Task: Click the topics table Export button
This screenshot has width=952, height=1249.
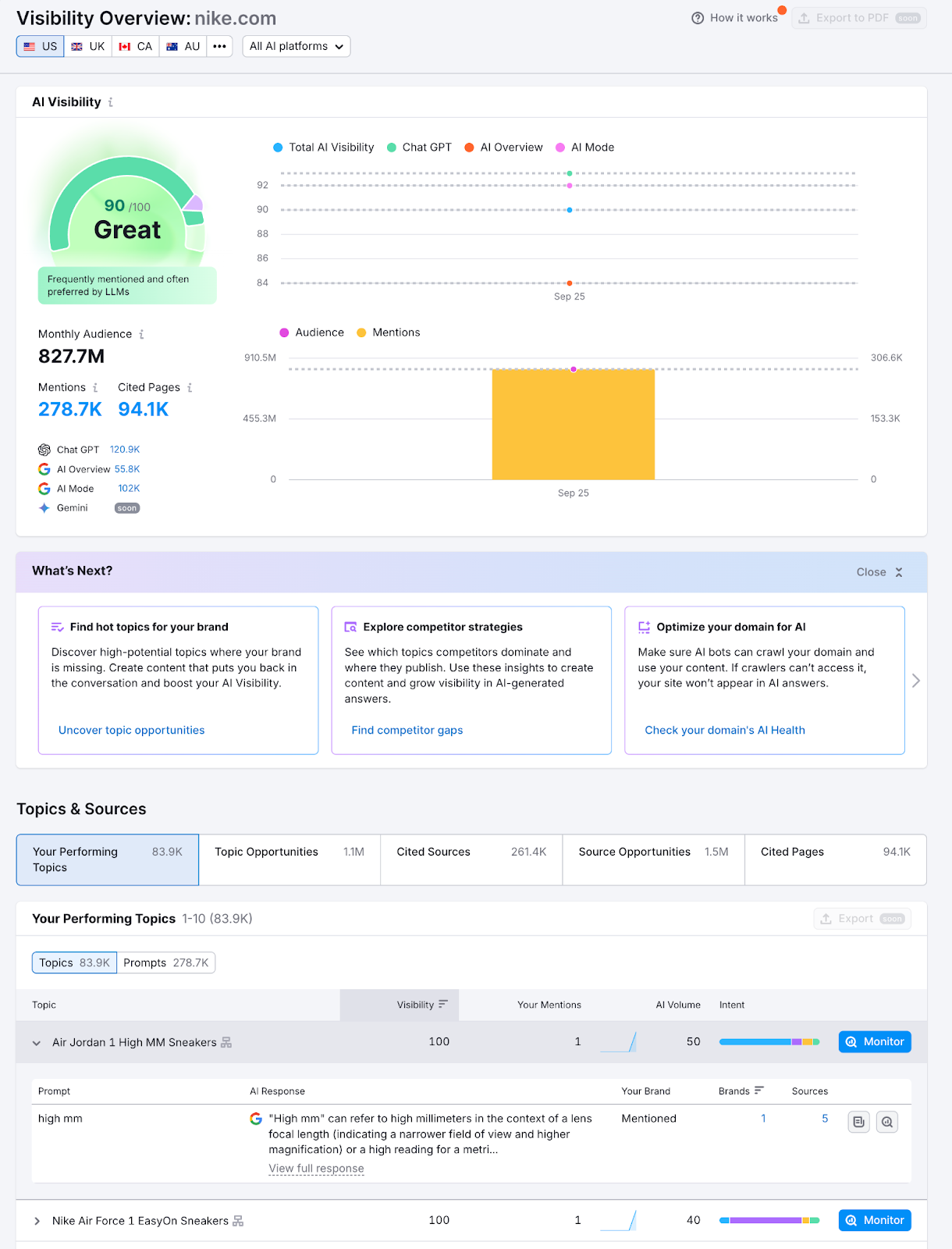Action: click(862, 919)
